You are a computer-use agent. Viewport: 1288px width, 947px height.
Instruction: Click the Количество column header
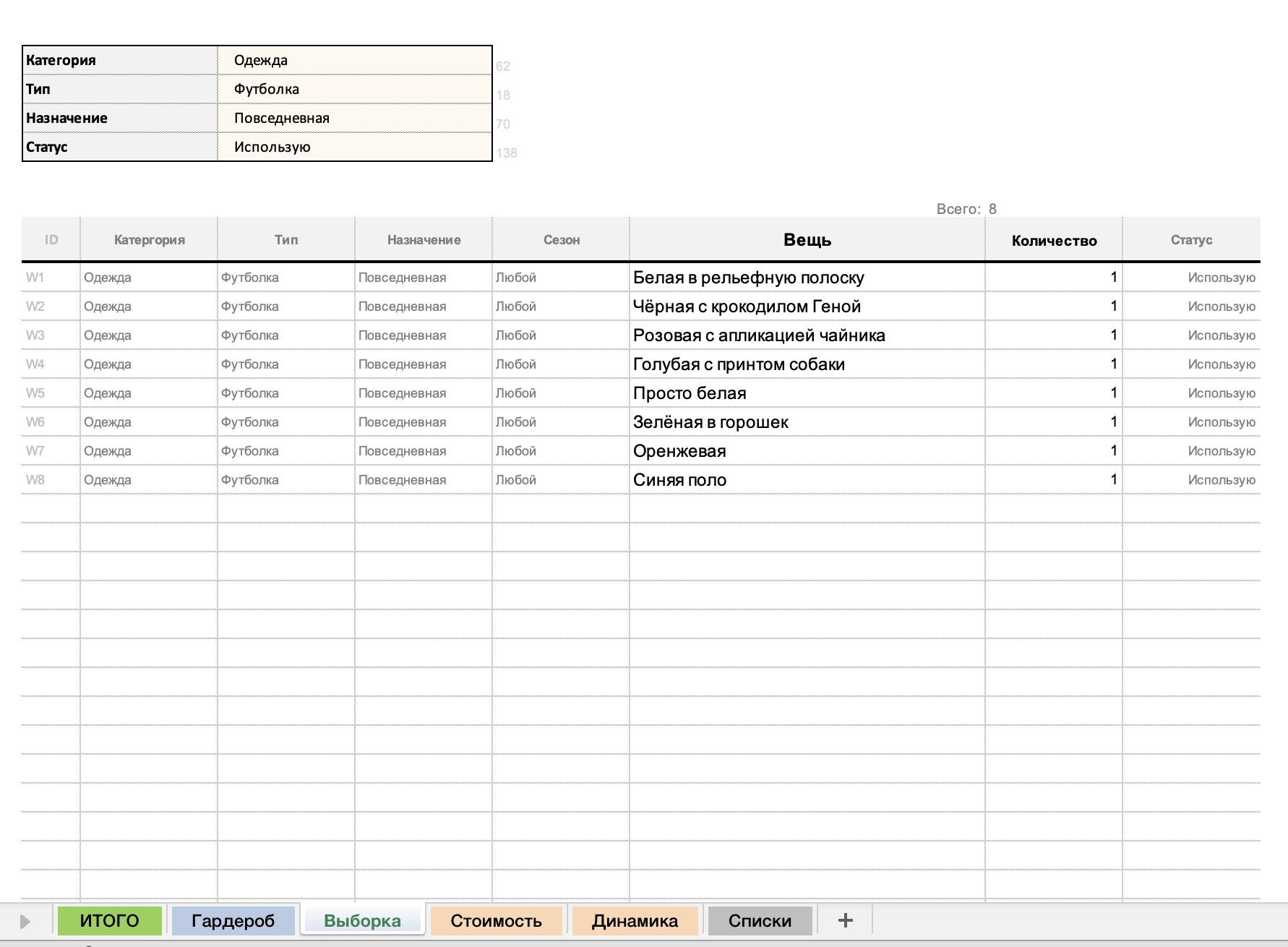pyautogui.click(x=1053, y=241)
